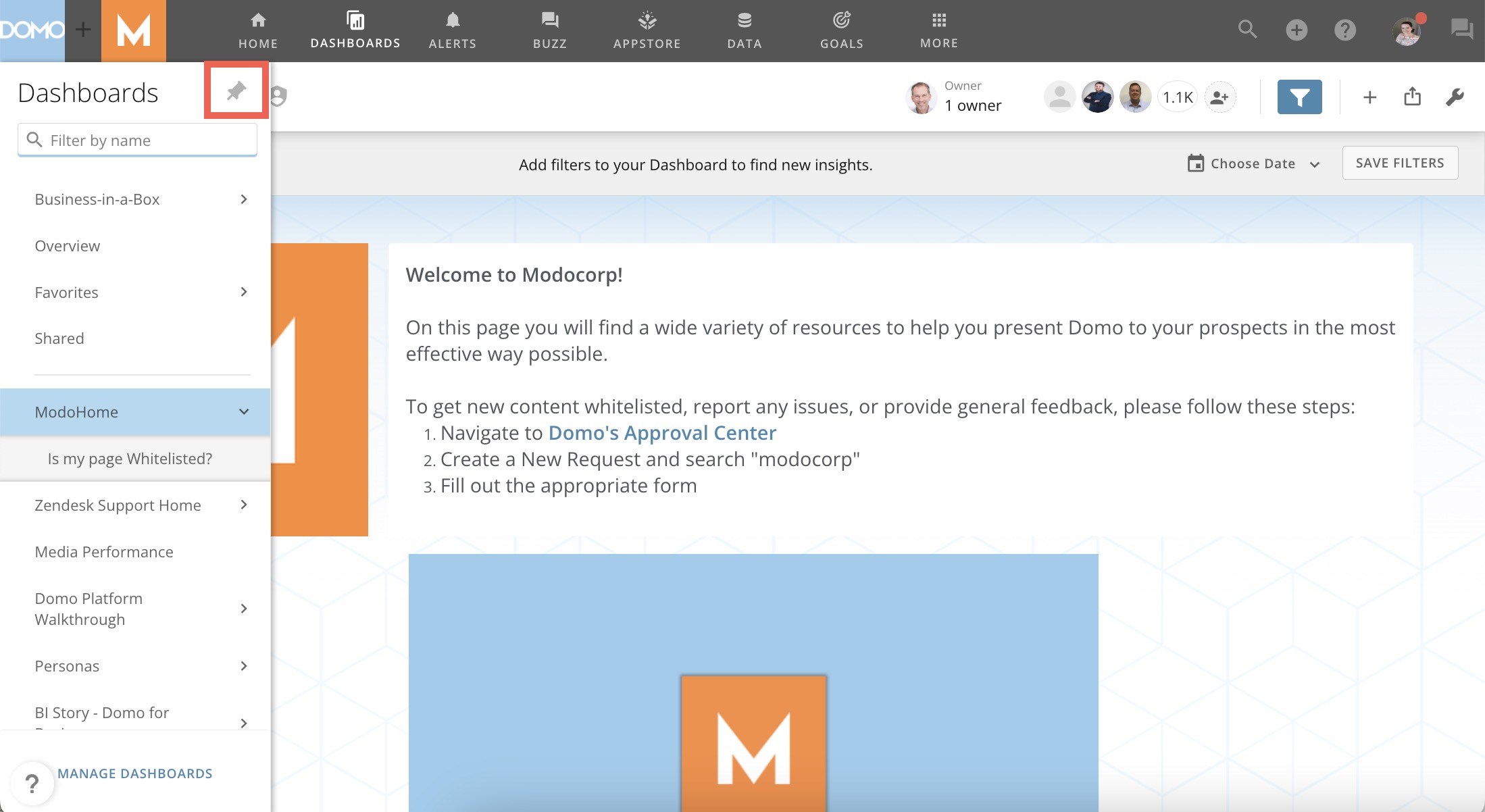Visit the Appstore navigation item
The width and height of the screenshot is (1485, 812).
click(647, 31)
